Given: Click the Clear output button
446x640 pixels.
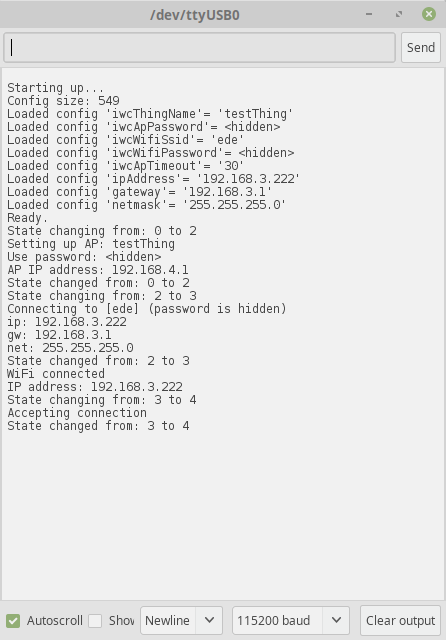Looking at the screenshot, I should (x=400, y=620).
